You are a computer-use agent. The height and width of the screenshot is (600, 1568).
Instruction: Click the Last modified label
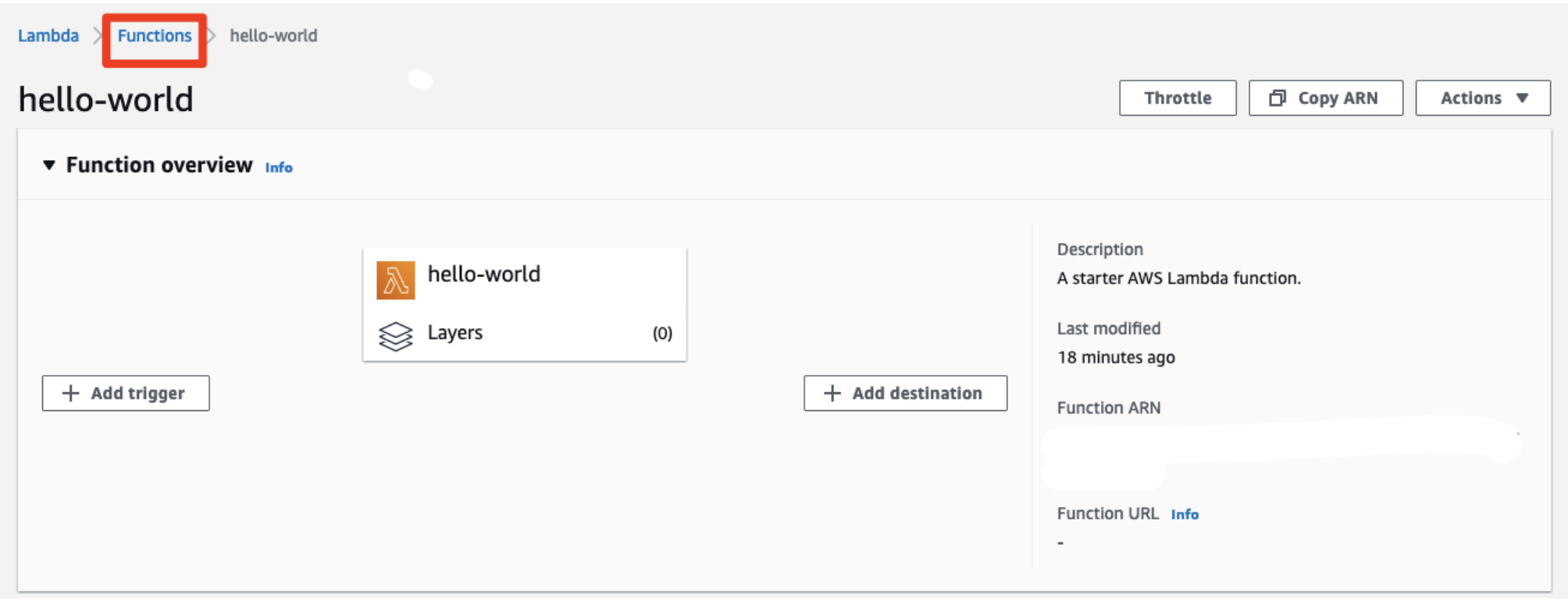pos(1109,329)
